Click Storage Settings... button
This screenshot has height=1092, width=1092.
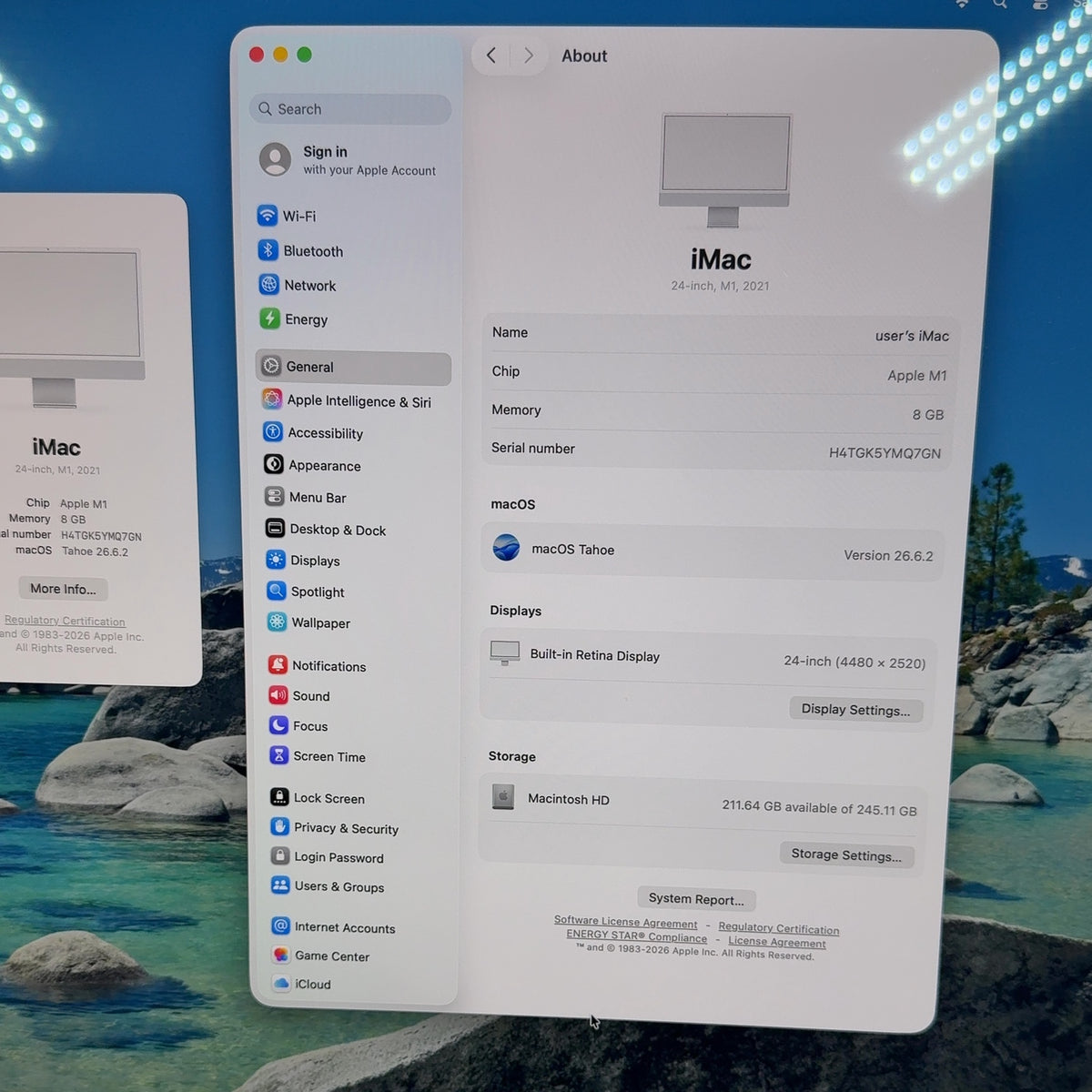(846, 854)
